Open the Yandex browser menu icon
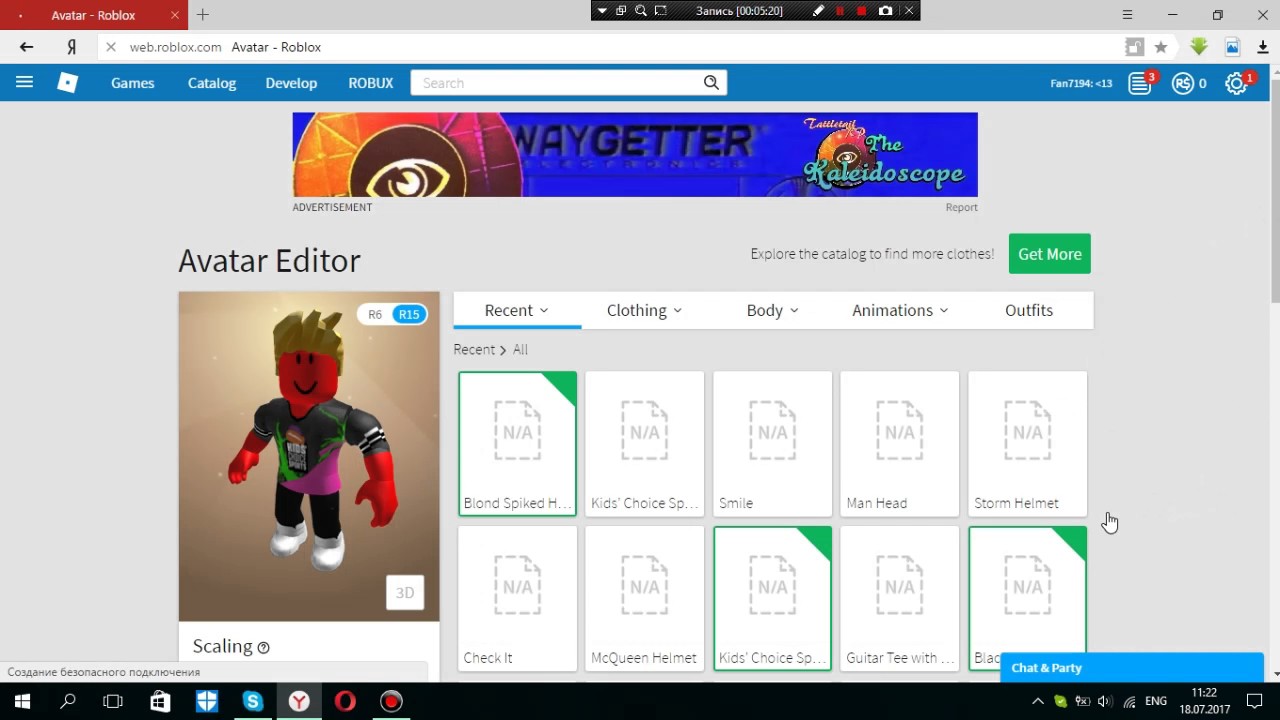The width and height of the screenshot is (1280, 720). pyautogui.click(x=1128, y=15)
